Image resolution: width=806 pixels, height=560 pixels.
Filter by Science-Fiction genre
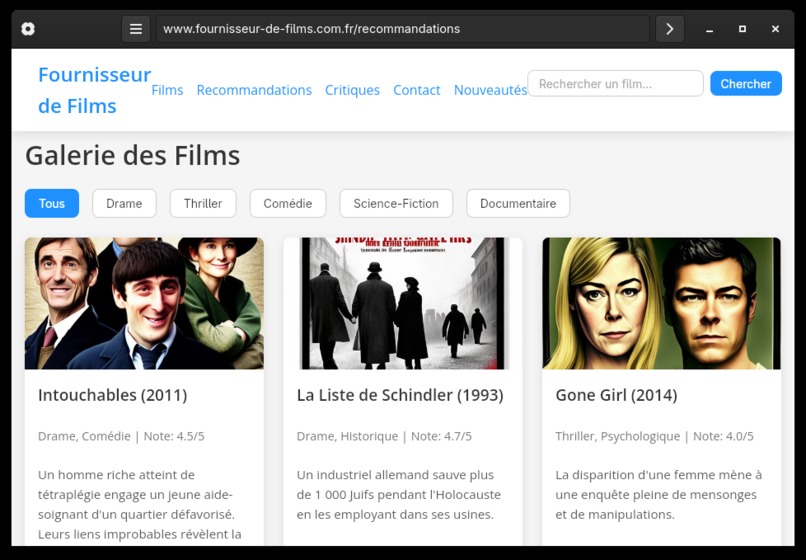396,203
